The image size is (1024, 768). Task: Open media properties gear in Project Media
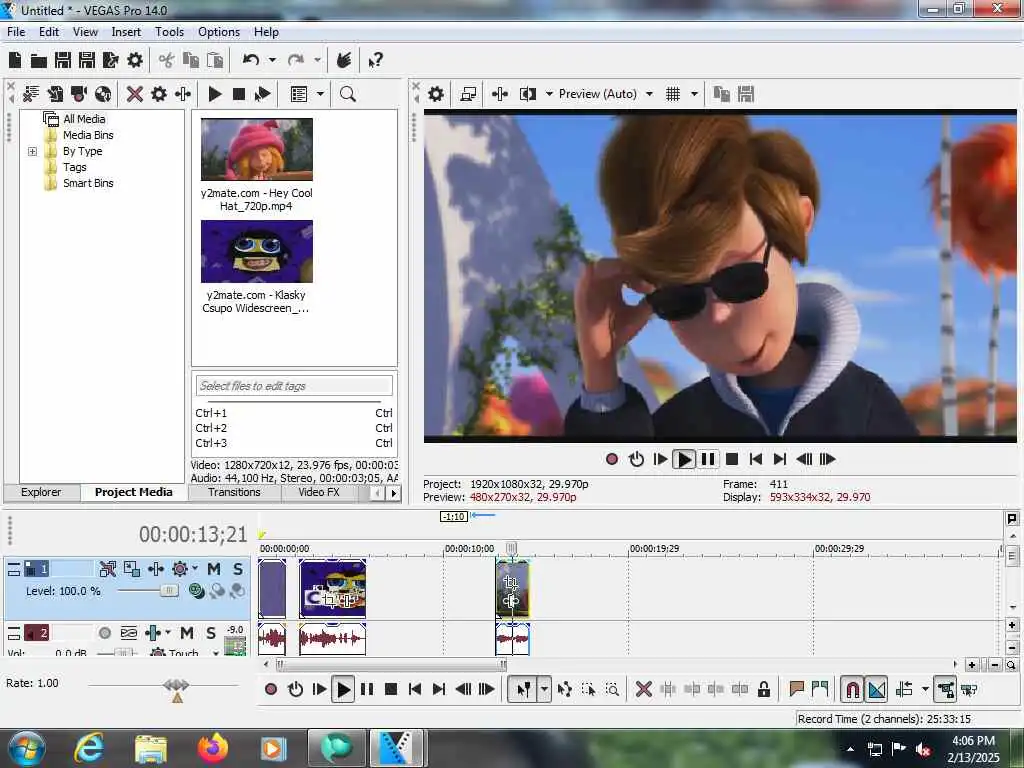click(x=159, y=94)
